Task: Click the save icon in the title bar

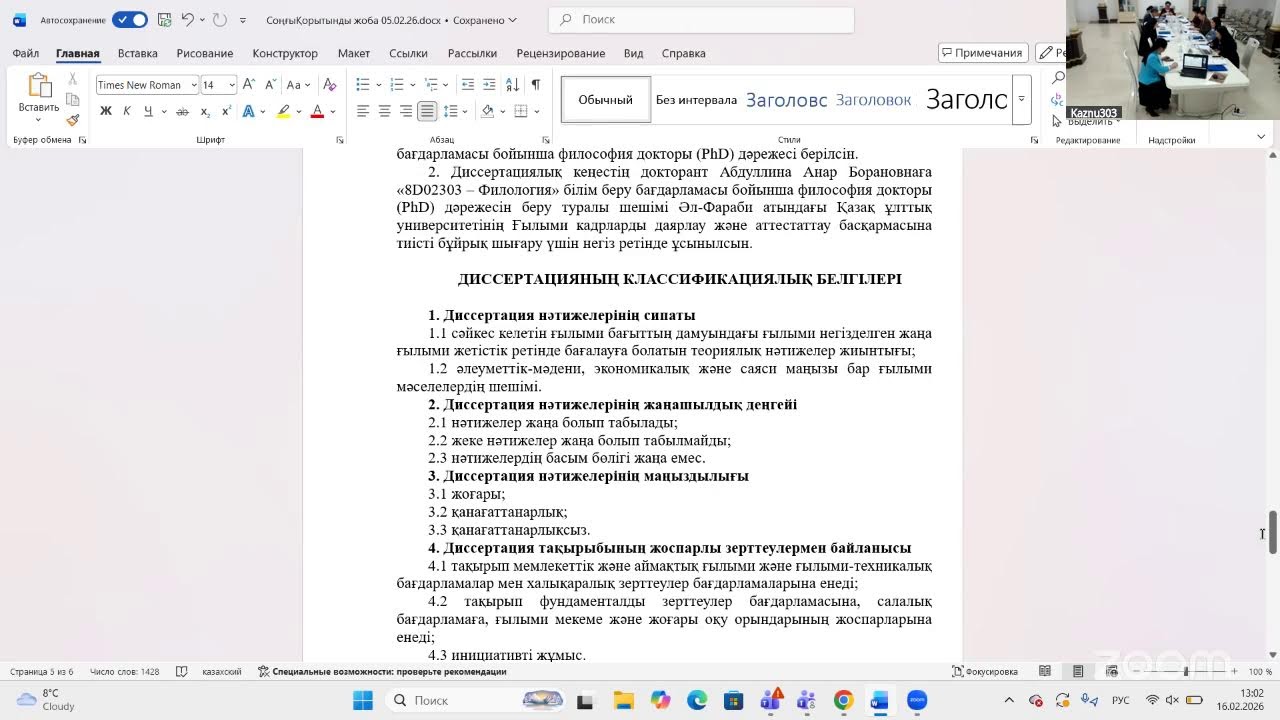Action: click(x=166, y=20)
